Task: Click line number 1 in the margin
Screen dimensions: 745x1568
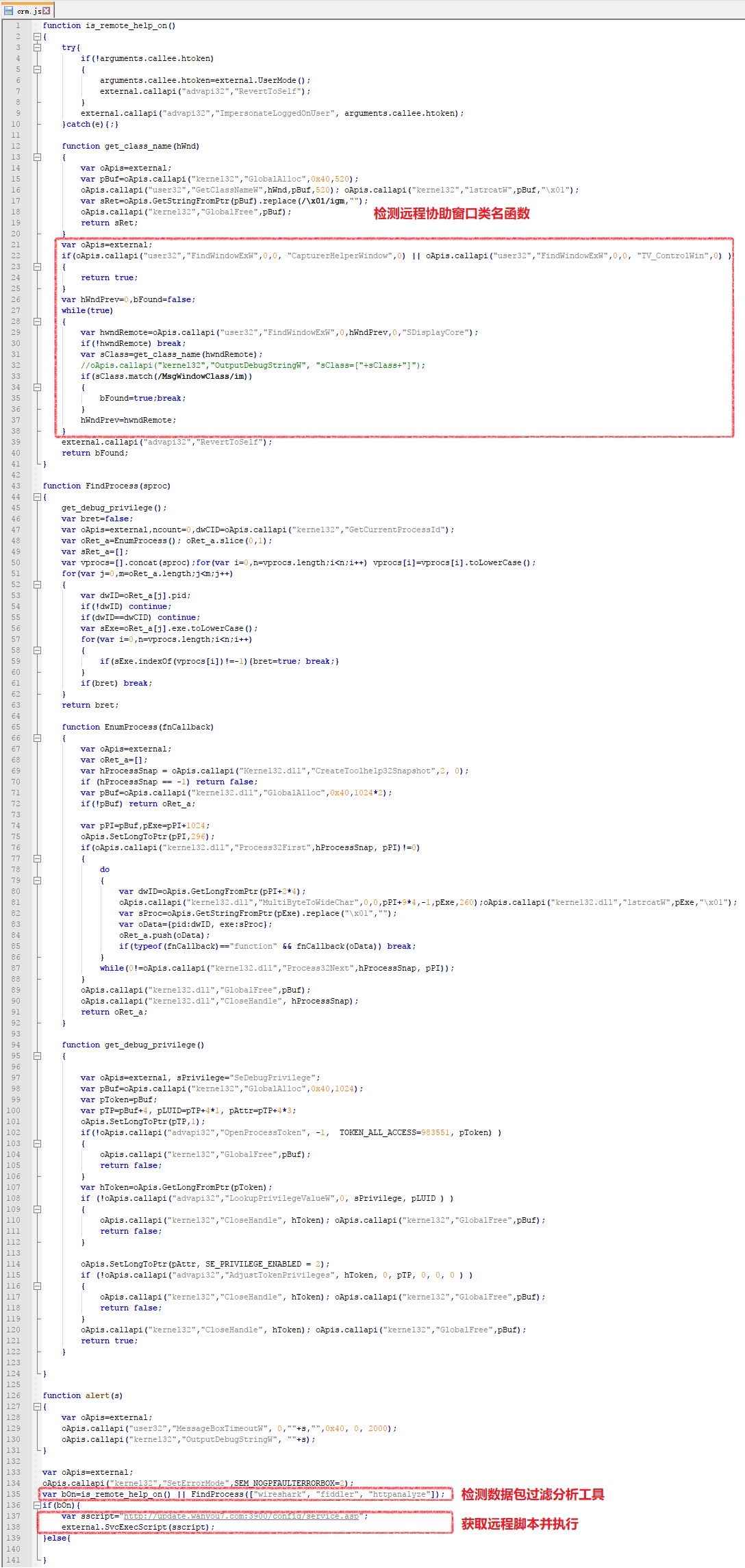Action: pos(18,25)
